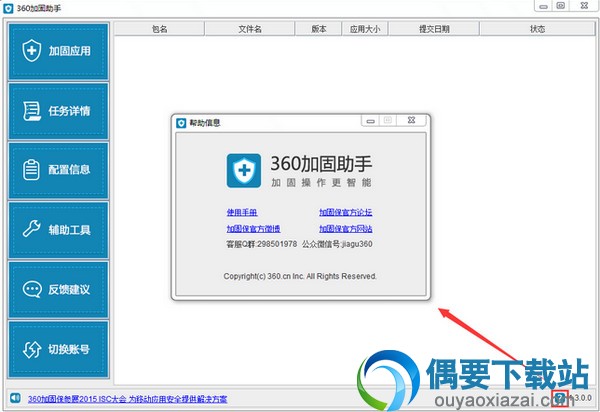This screenshot has height=412, width=600.
Task: Sort by the 版本 column header
Action: click(x=318, y=29)
